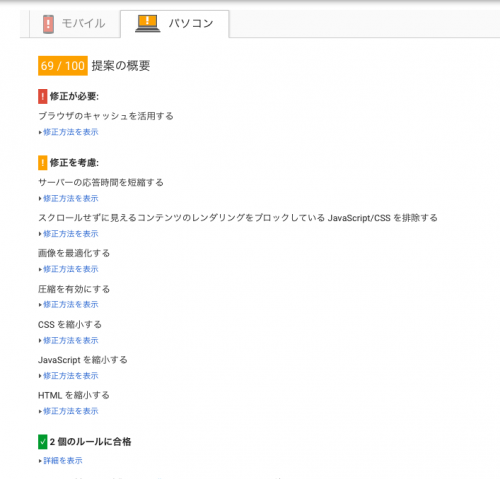This screenshot has height=479, width=500.
Task: Click the 圧縮を有効にする text
Action: (74, 289)
